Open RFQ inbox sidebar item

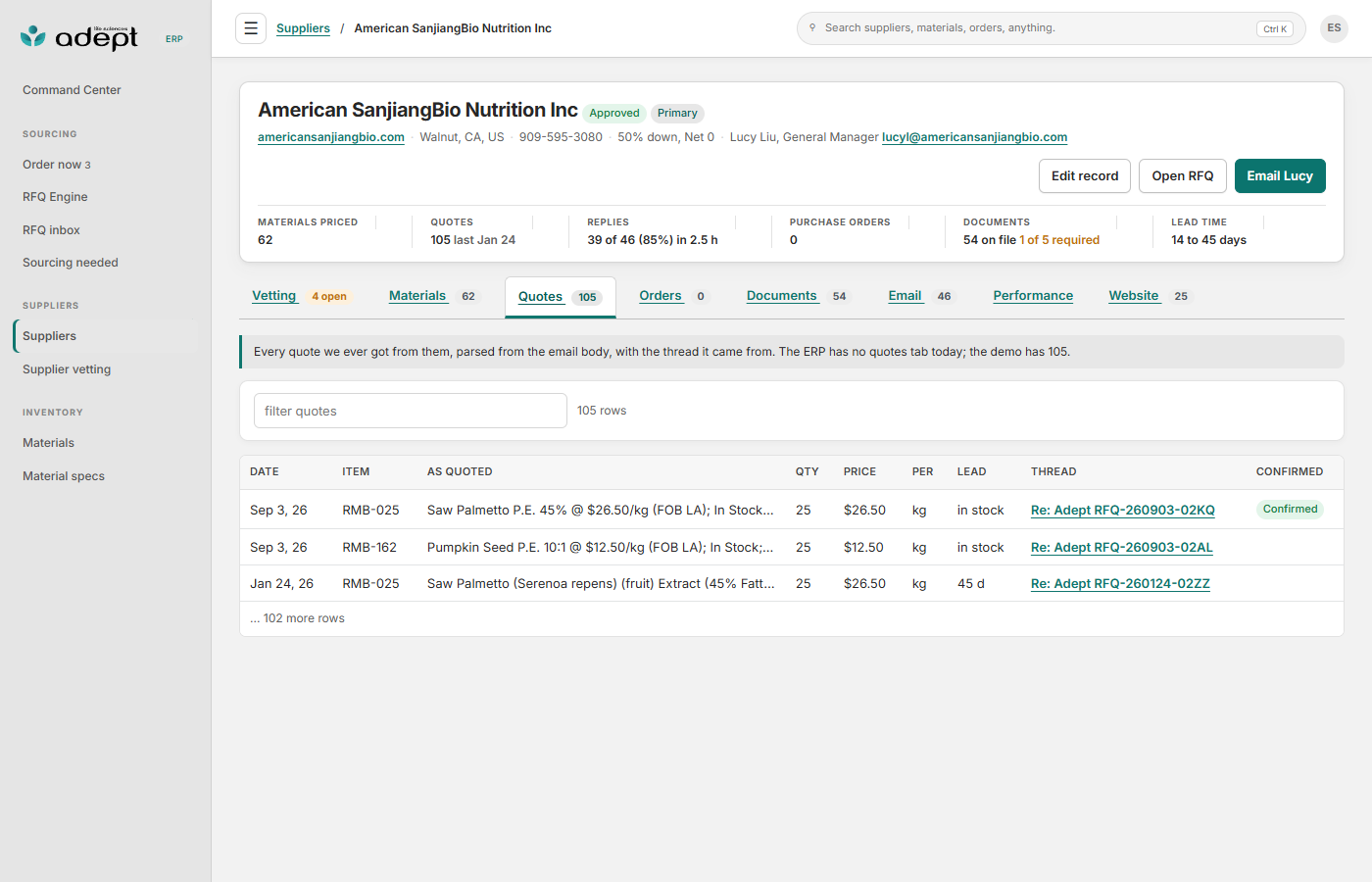point(51,230)
